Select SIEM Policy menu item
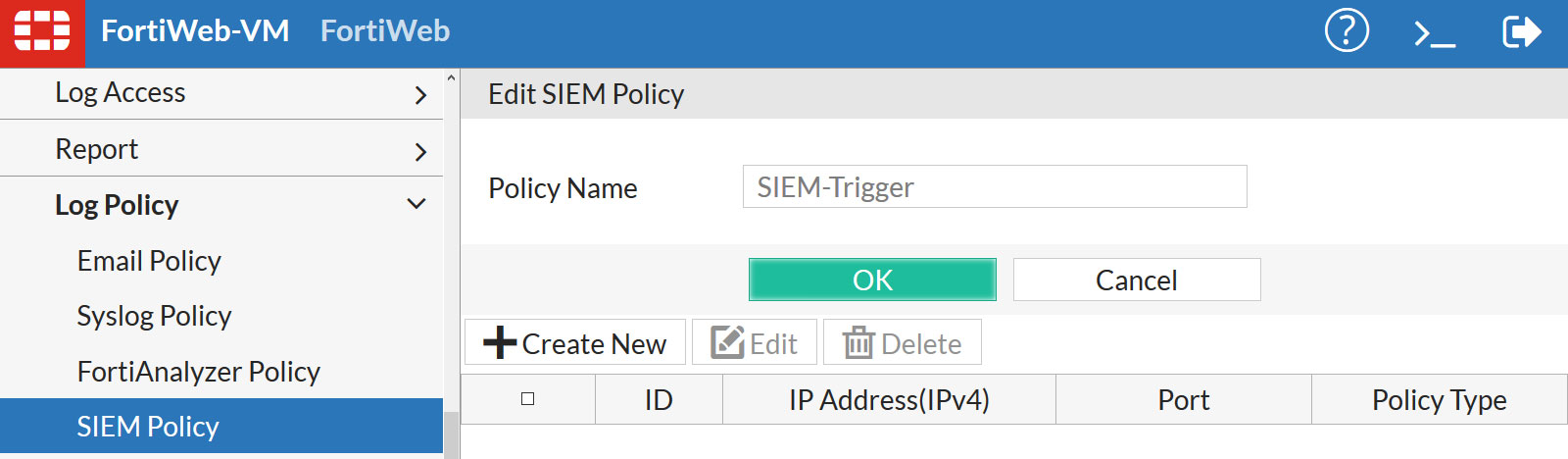1568x459 pixels. pyautogui.click(x=148, y=427)
